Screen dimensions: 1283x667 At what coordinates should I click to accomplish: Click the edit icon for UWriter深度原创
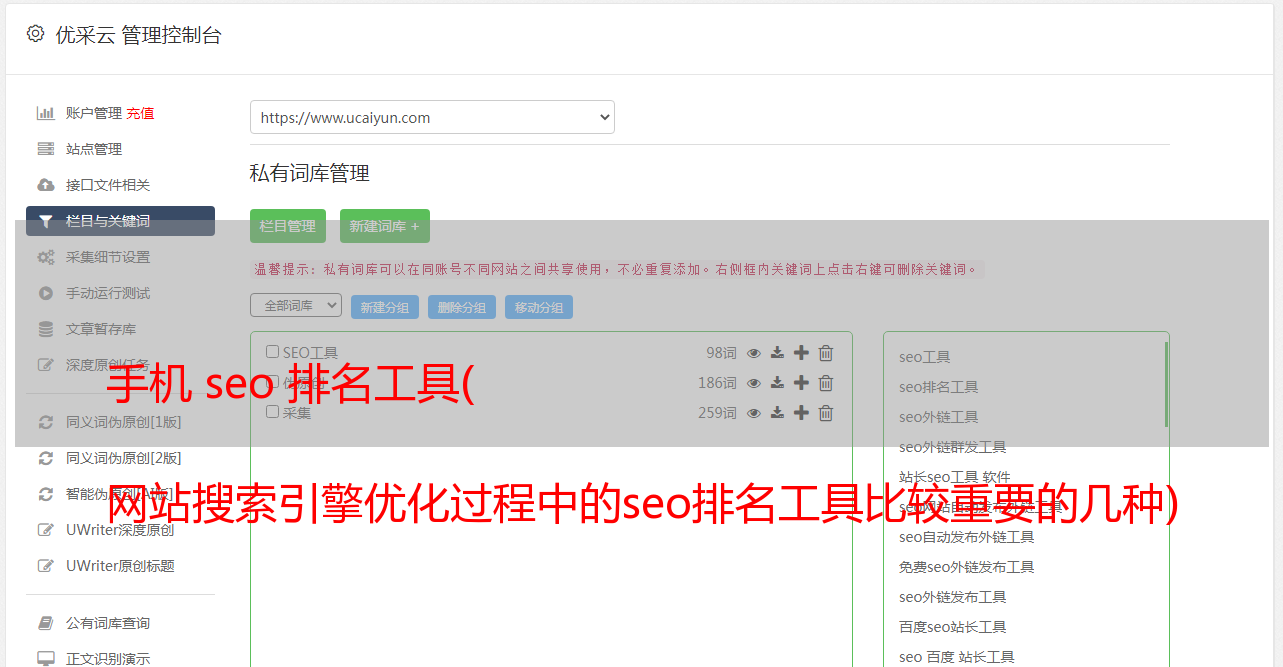(x=46, y=530)
